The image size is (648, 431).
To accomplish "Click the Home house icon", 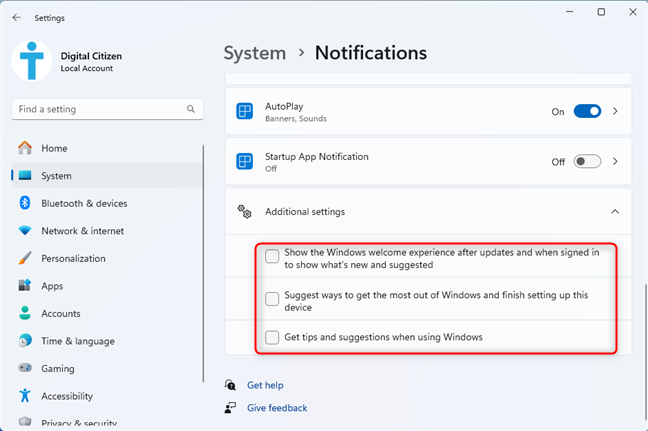I will [x=25, y=148].
